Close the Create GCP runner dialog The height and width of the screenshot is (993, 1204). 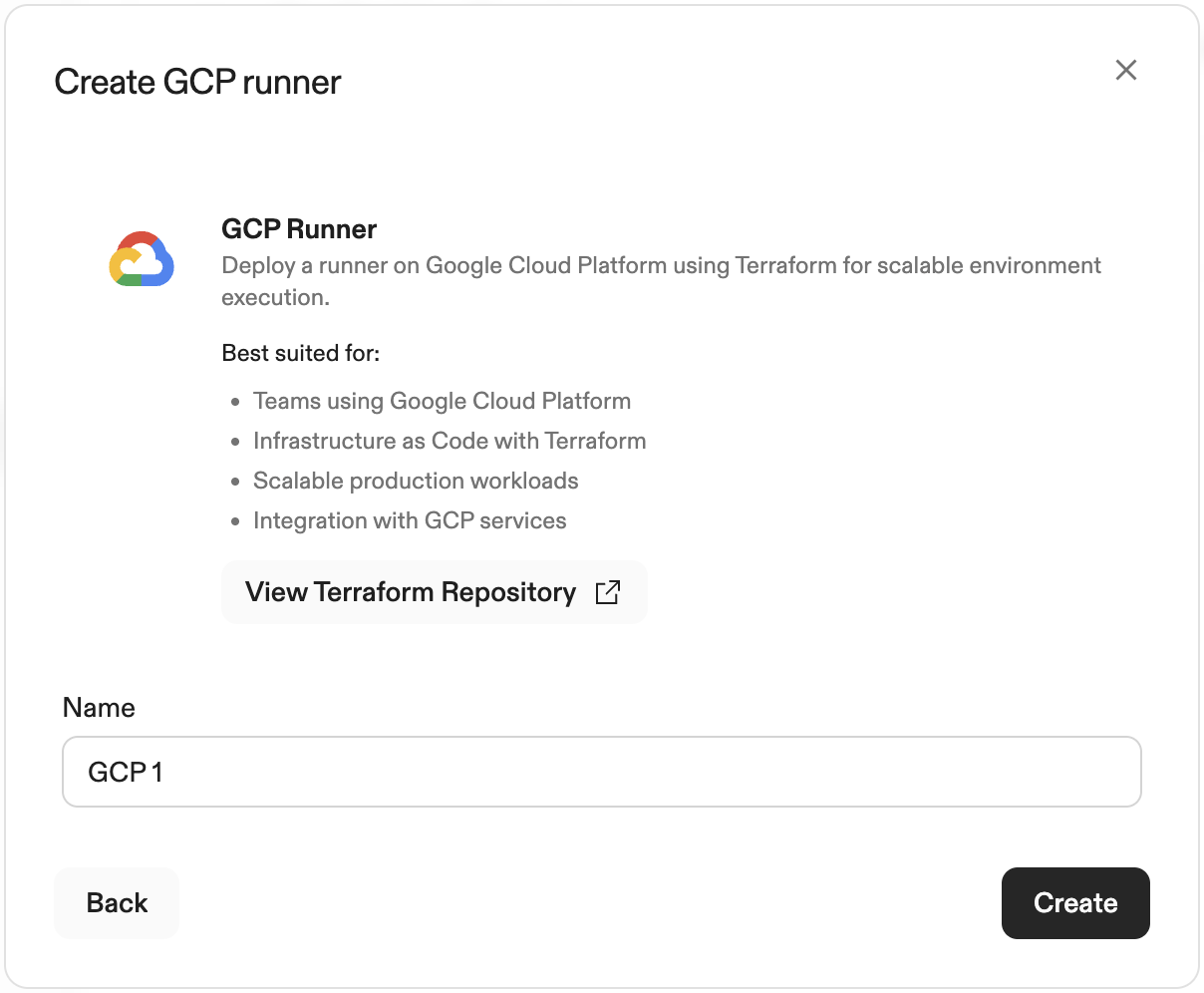[1126, 70]
